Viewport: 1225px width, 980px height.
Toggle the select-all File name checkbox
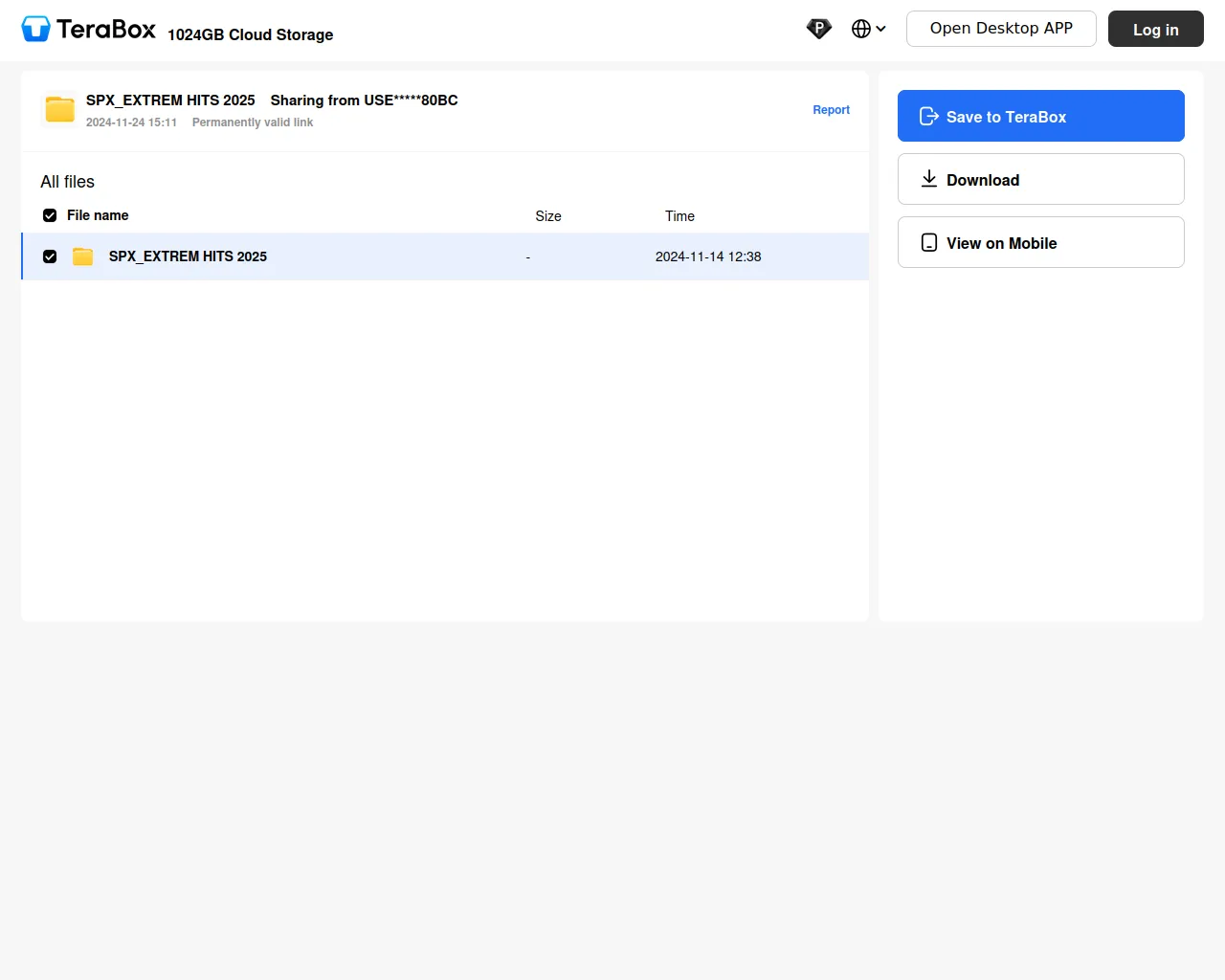(x=50, y=215)
